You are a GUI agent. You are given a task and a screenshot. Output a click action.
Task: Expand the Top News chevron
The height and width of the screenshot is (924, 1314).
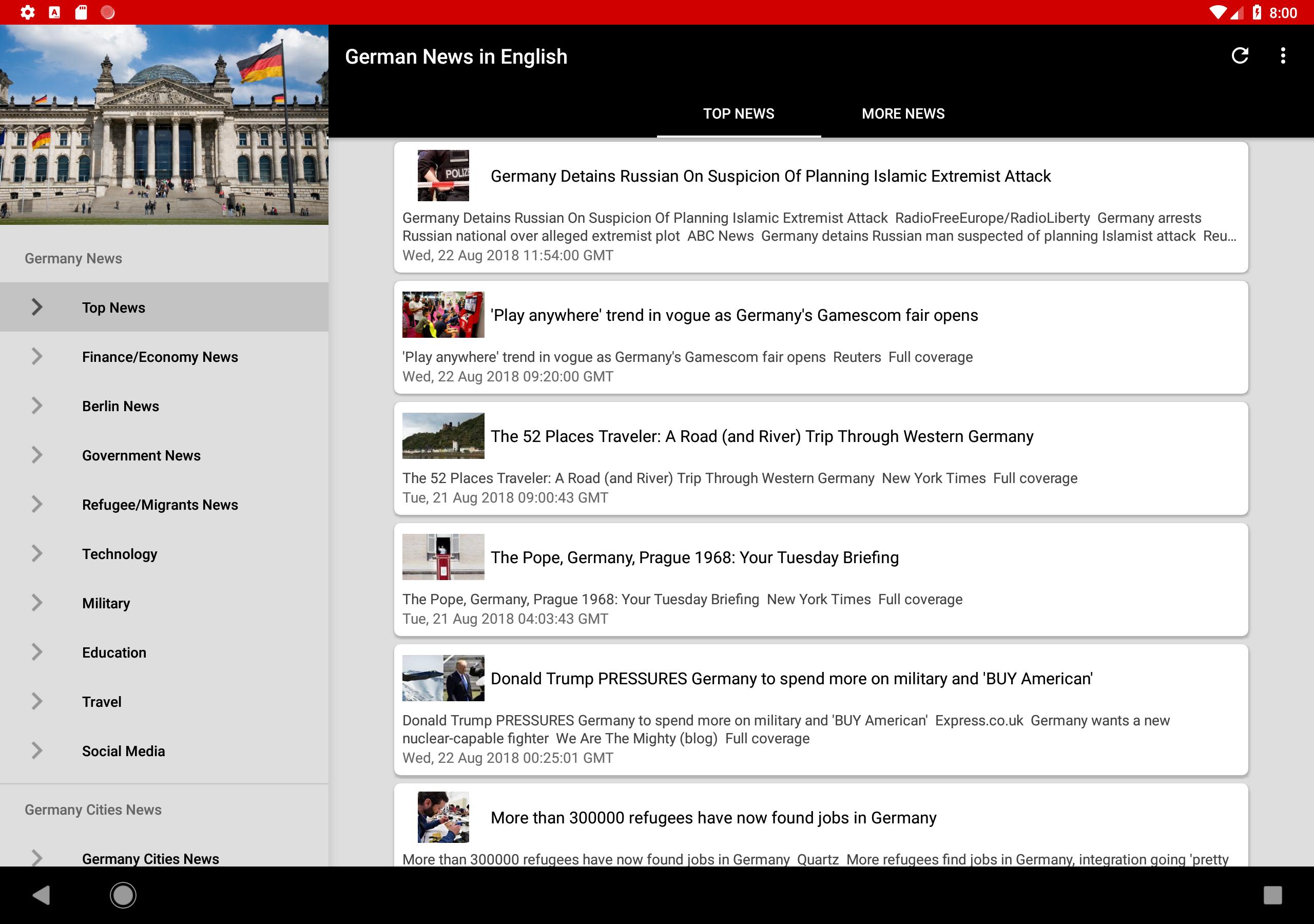[36, 307]
